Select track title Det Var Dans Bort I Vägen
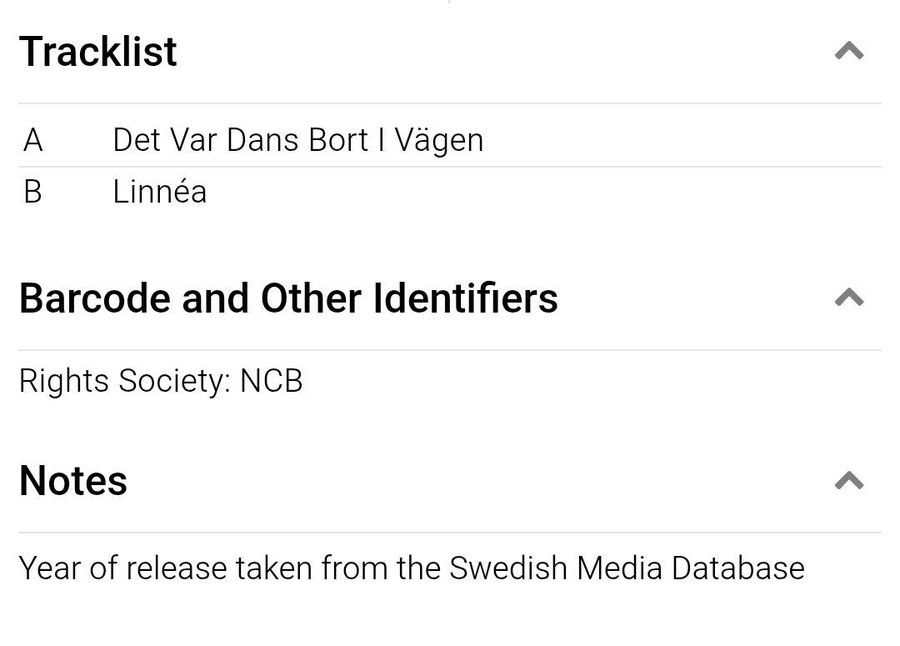 click(298, 140)
